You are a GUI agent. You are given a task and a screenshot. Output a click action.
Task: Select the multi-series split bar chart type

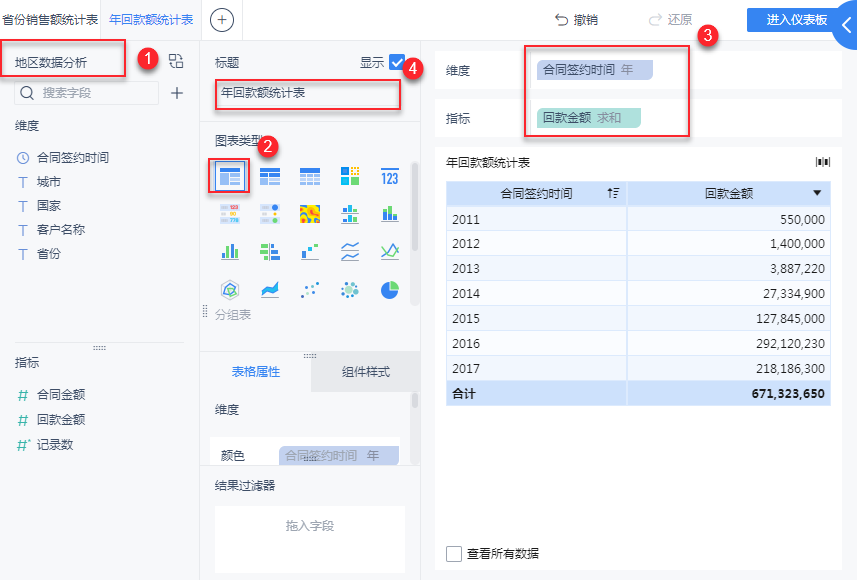(x=350, y=214)
